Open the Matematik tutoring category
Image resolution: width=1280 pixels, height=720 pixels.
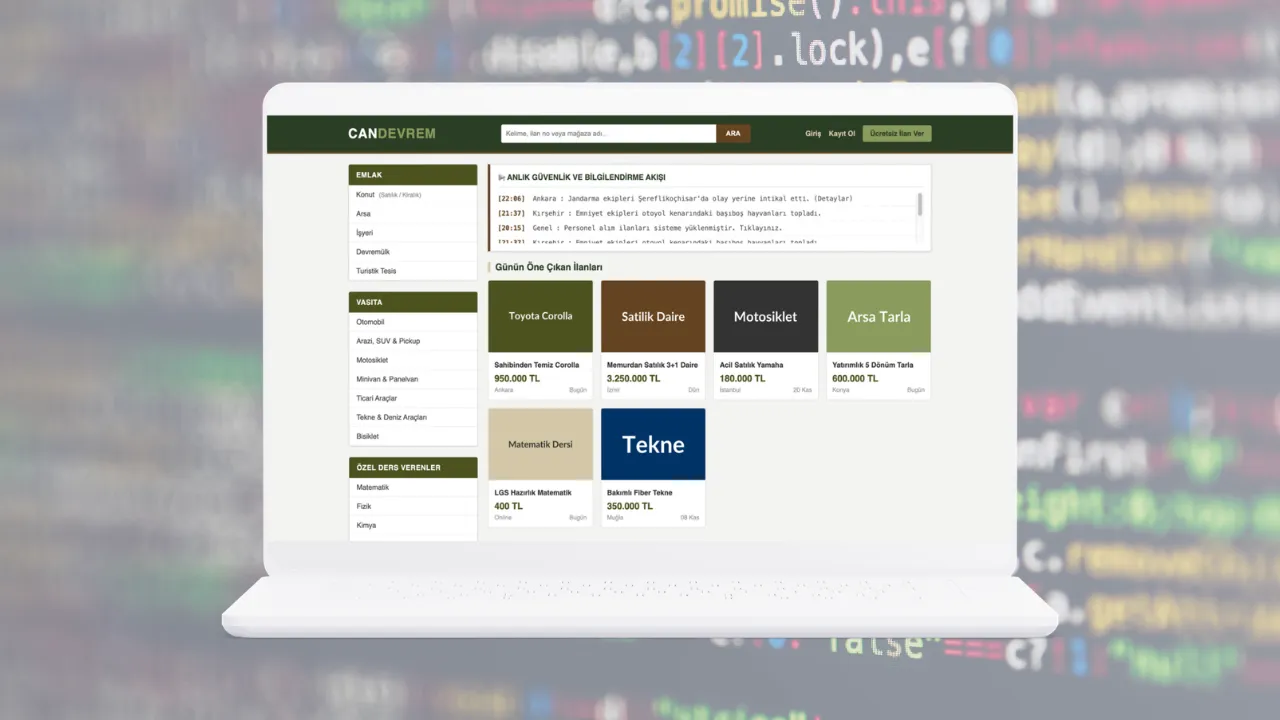[x=413, y=488]
